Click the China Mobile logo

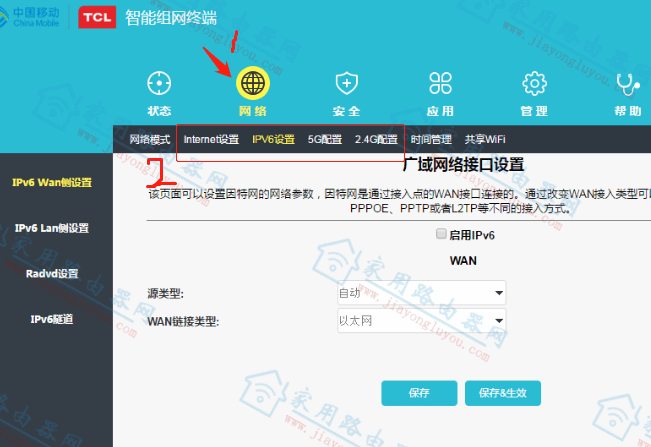(x=30, y=17)
